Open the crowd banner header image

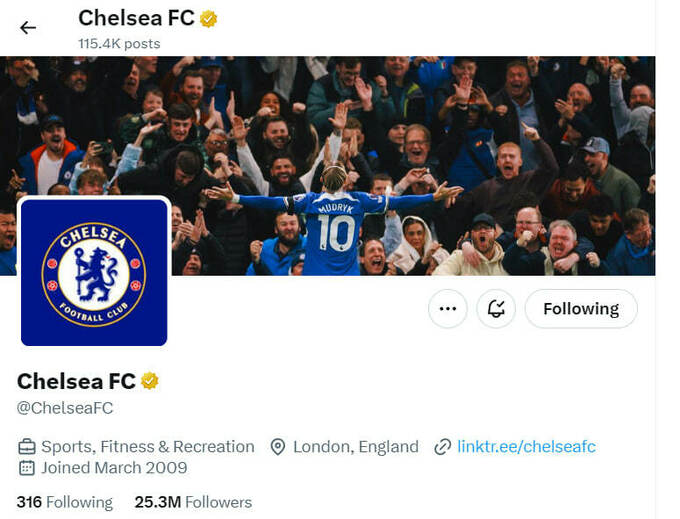click(400, 150)
